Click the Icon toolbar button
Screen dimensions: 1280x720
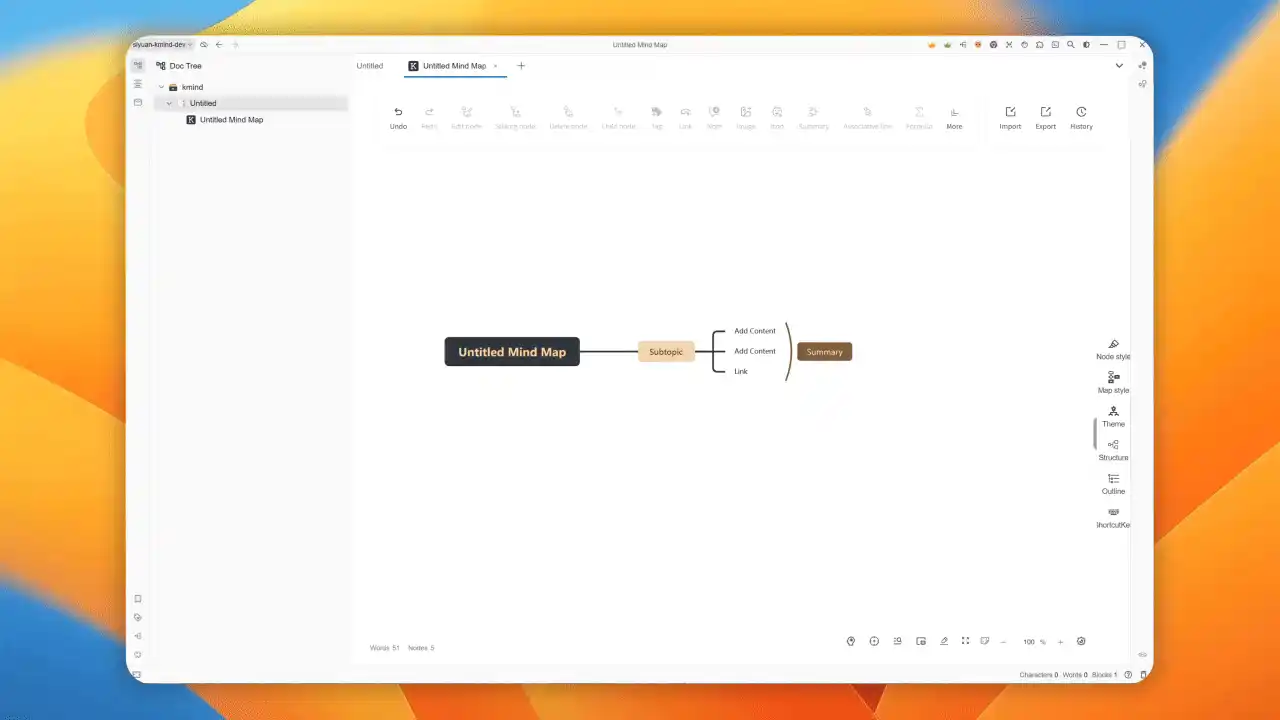(x=777, y=117)
